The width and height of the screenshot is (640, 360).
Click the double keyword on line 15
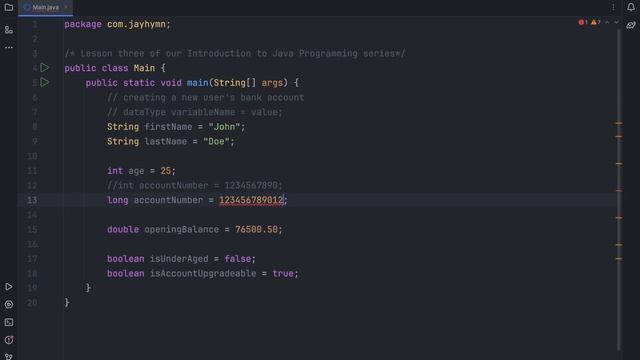pos(123,229)
